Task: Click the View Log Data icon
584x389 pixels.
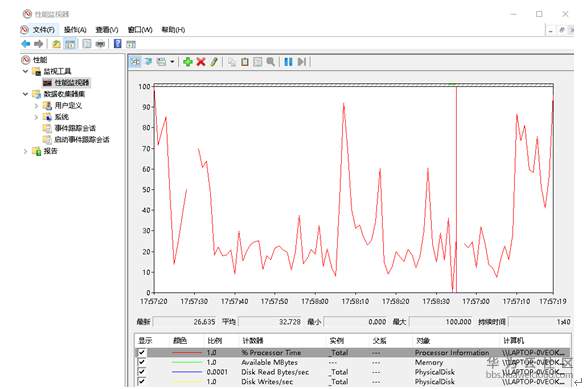Action: (148, 61)
